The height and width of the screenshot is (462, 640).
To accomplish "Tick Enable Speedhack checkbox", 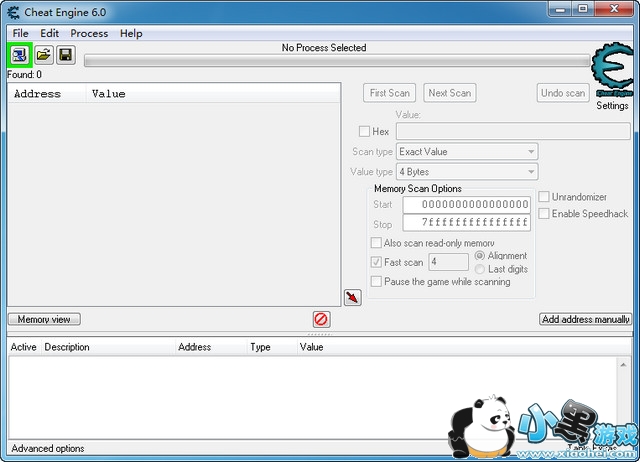I will click(544, 213).
